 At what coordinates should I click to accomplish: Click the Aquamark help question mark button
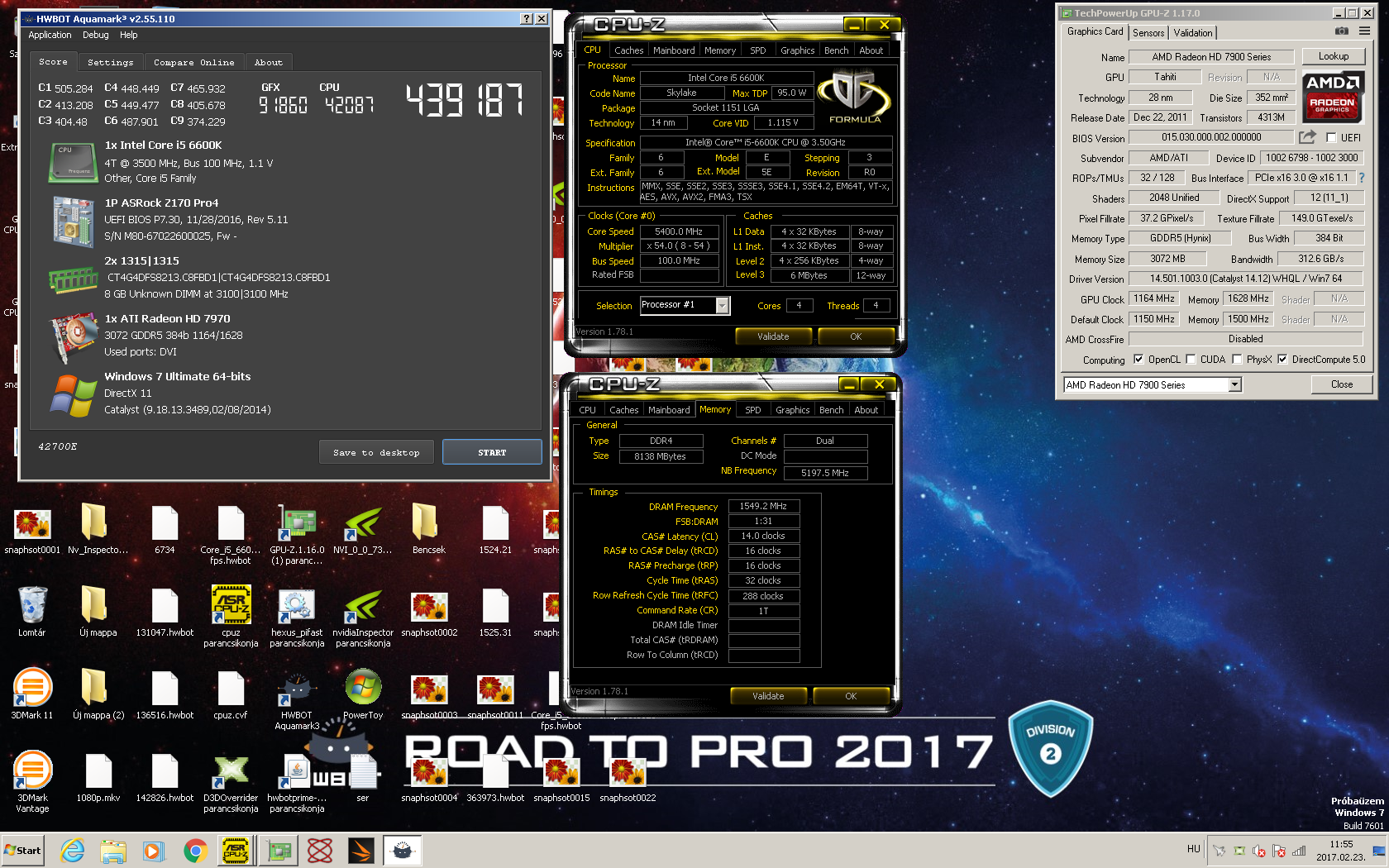[x=527, y=18]
